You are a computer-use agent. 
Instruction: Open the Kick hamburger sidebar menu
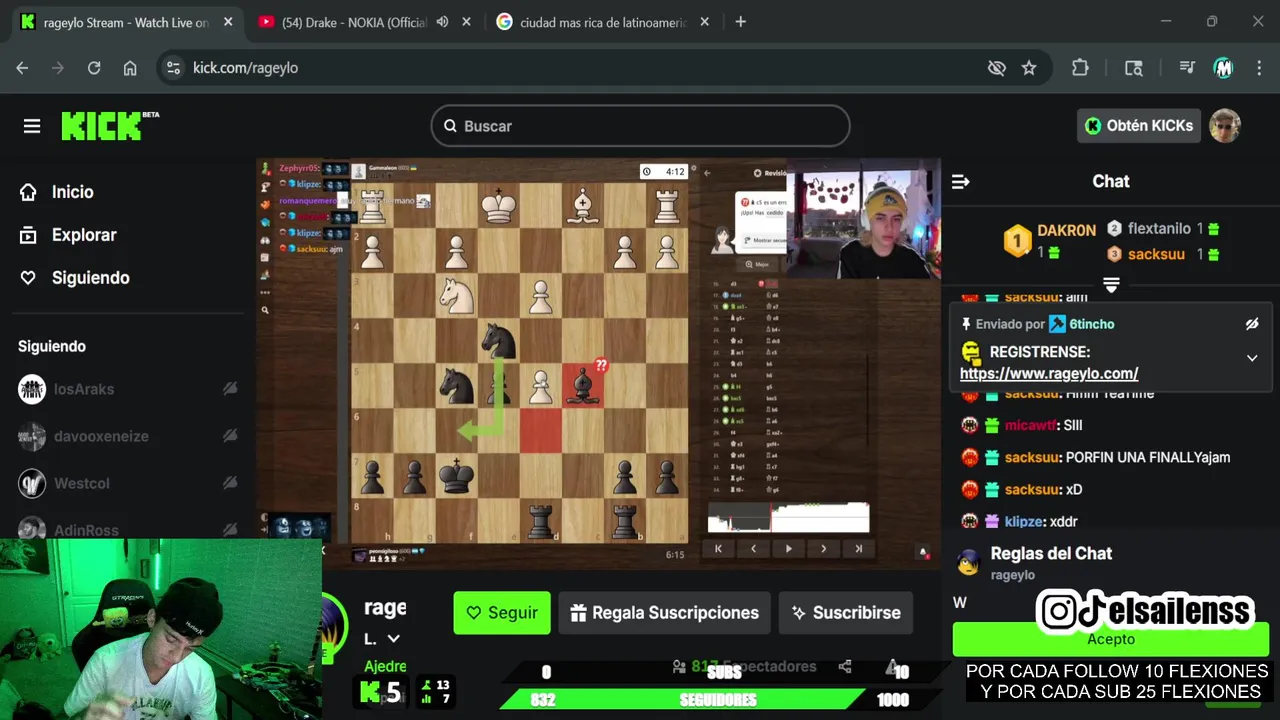(x=32, y=126)
